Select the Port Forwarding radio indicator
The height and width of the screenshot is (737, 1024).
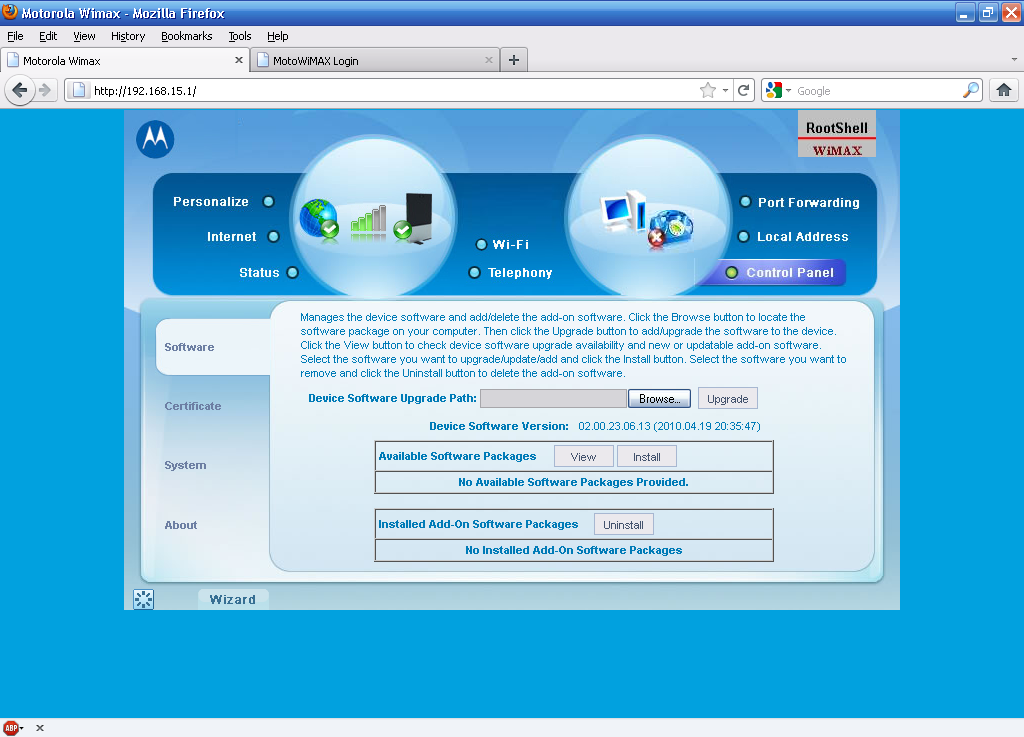pos(745,202)
